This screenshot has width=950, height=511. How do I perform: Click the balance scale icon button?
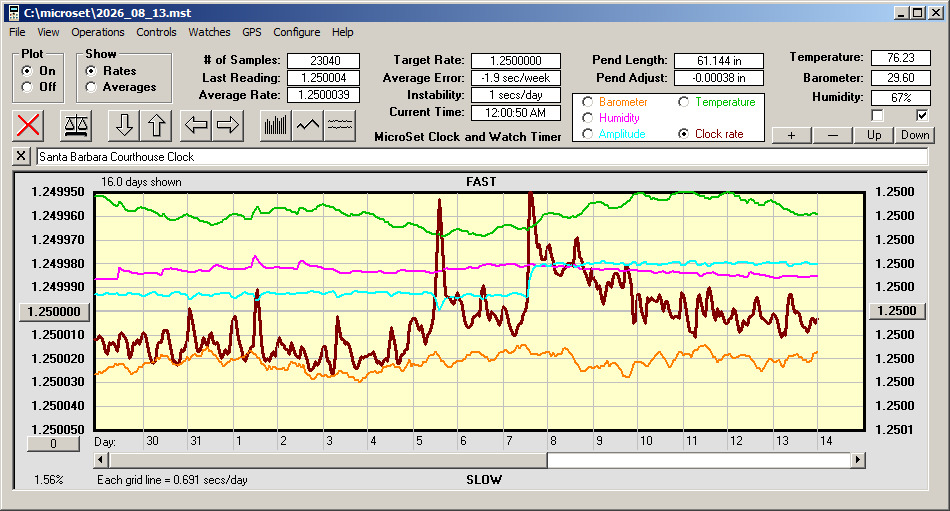76,125
